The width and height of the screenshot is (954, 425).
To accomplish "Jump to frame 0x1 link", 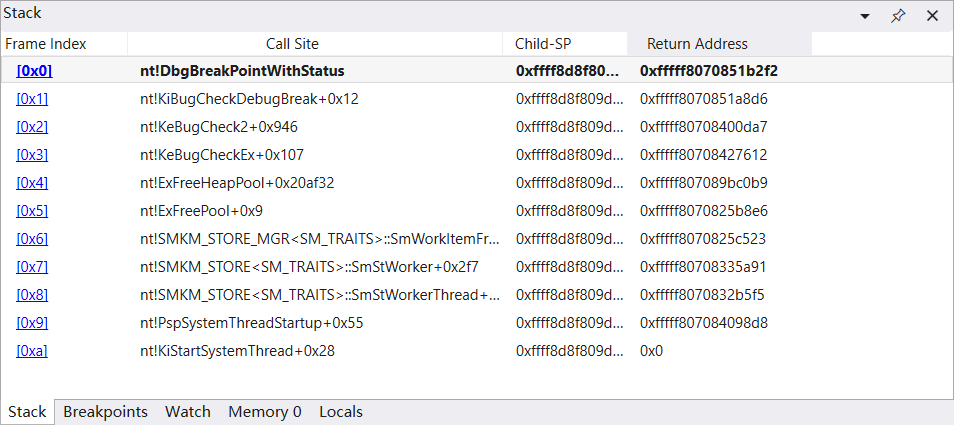I will click(x=32, y=99).
